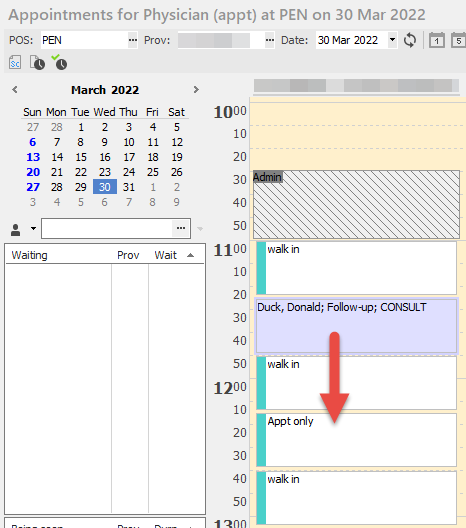The image size is (466, 528).
Task: Switch to five-day calendar view icon
Action: pyautogui.click(x=459, y=40)
